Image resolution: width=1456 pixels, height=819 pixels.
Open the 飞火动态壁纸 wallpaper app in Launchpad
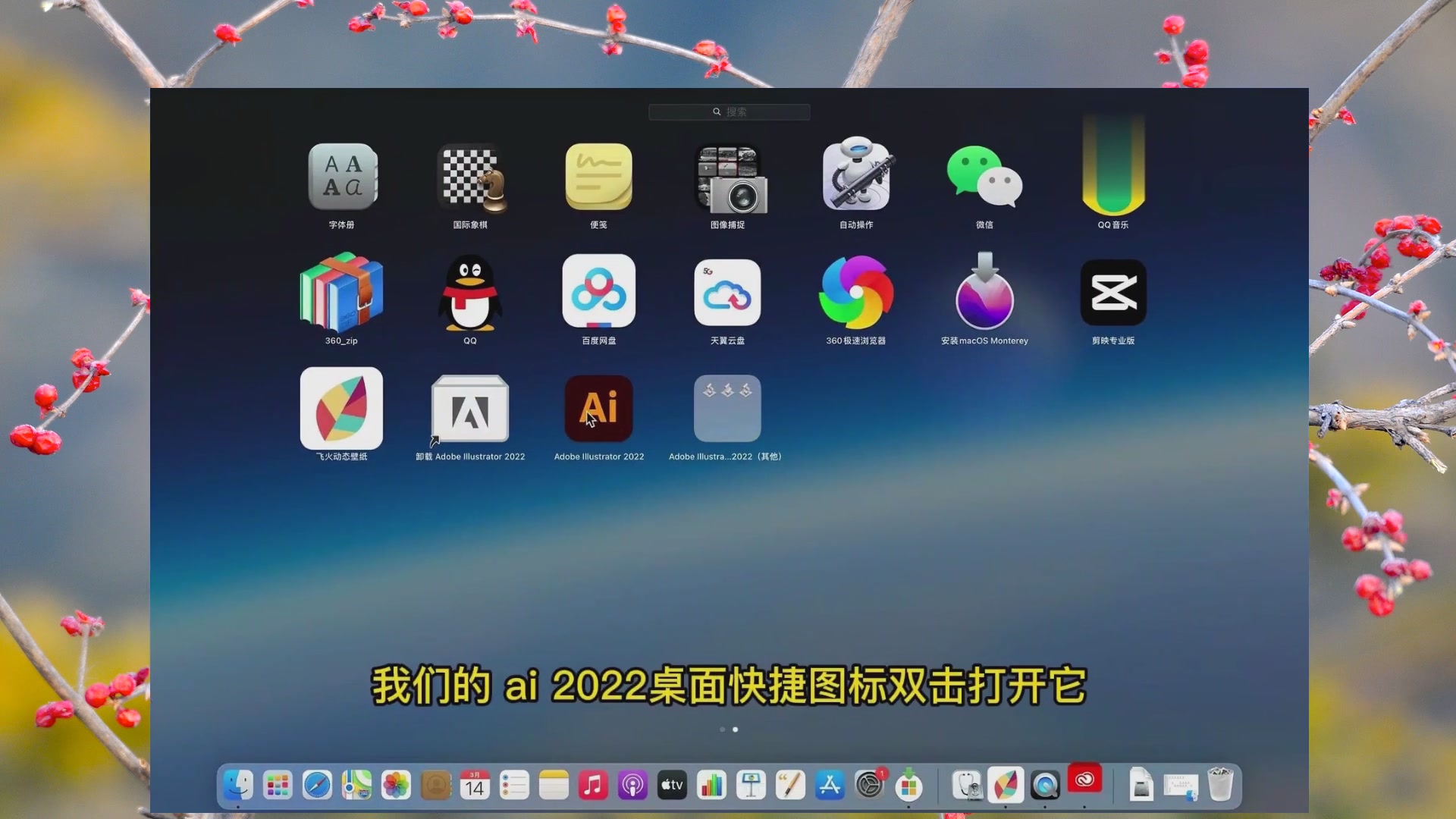pyautogui.click(x=341, y=409)
